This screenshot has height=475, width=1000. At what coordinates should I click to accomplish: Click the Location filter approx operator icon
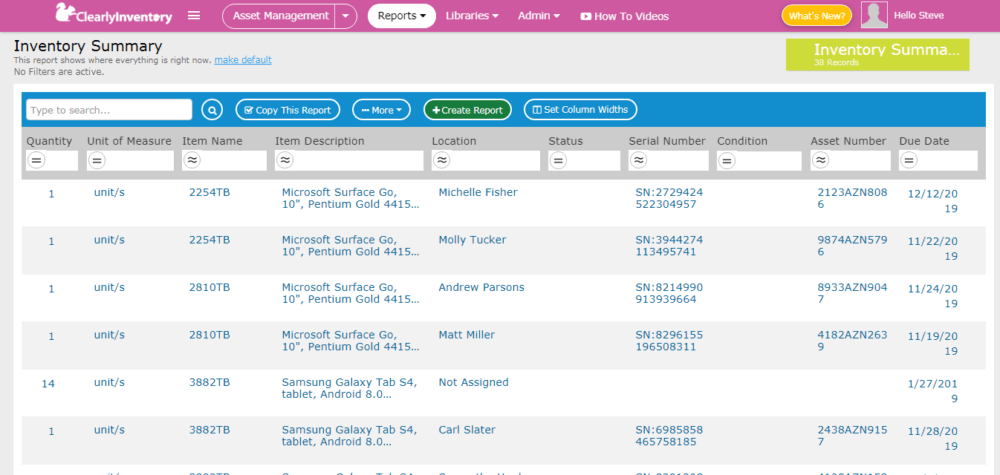point(441,161)
